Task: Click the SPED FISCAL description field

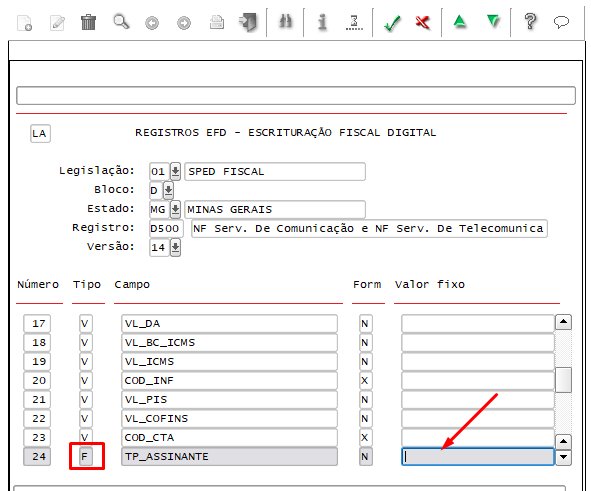Action: click(275, 171)
